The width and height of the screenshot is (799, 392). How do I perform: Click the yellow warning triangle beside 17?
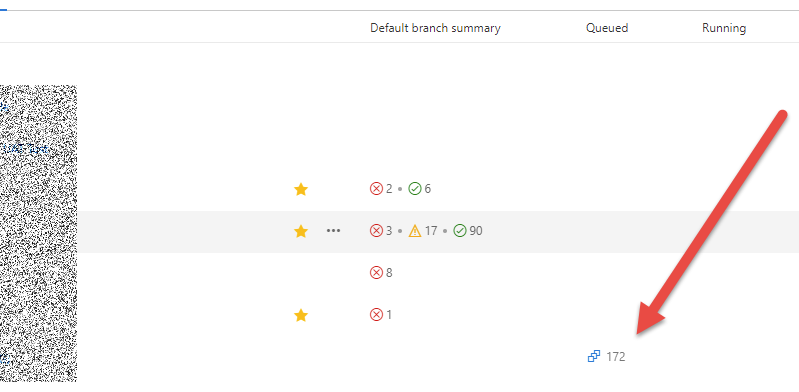[415, 231]
